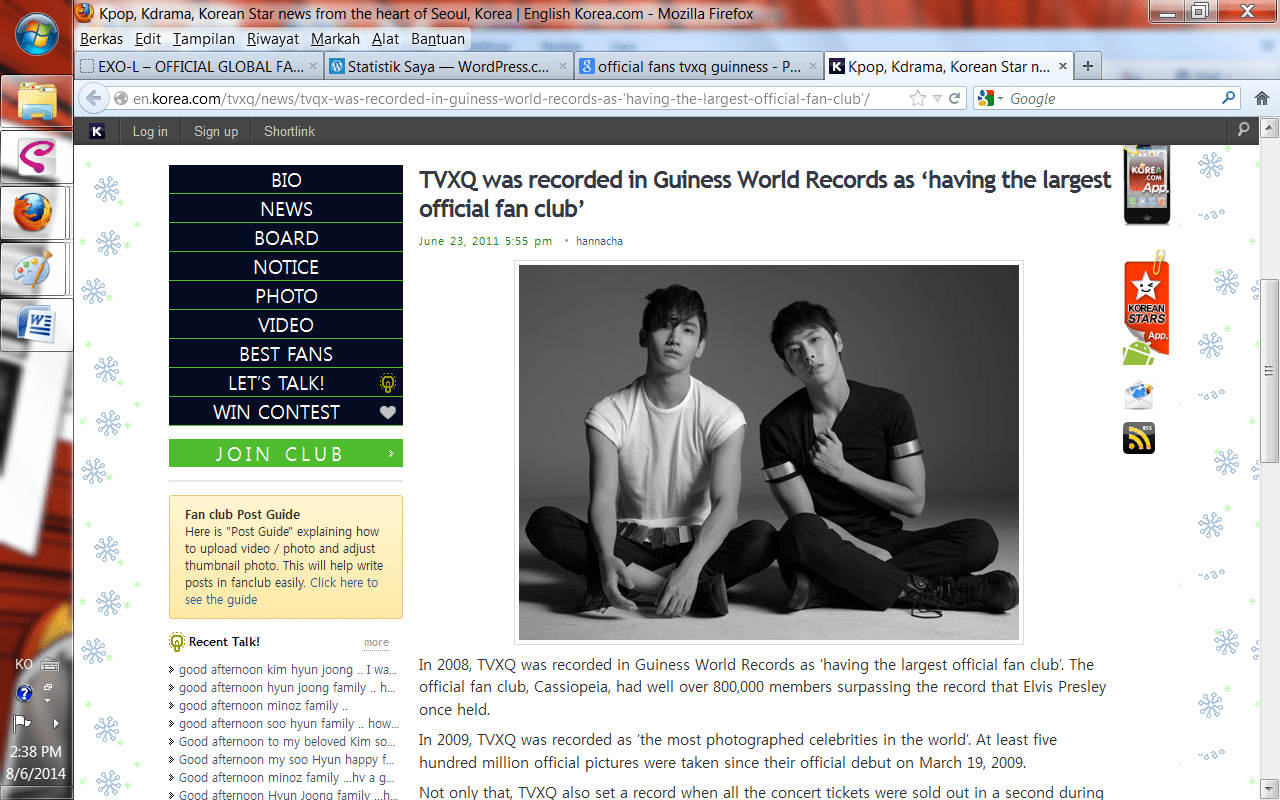Open the Berkas menu
This screenshot has height=800, width=1280.
tap(101, 39)
